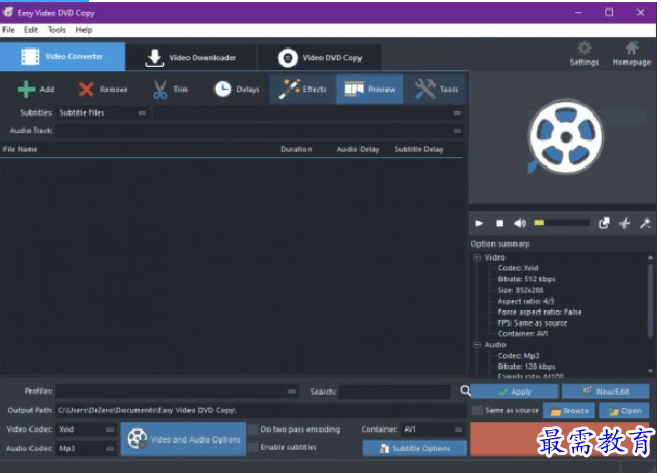The image size is (661, 473).
Task: Collapse the Audio node in option summary
Action: pyautogui.click(x=477, y=345)
